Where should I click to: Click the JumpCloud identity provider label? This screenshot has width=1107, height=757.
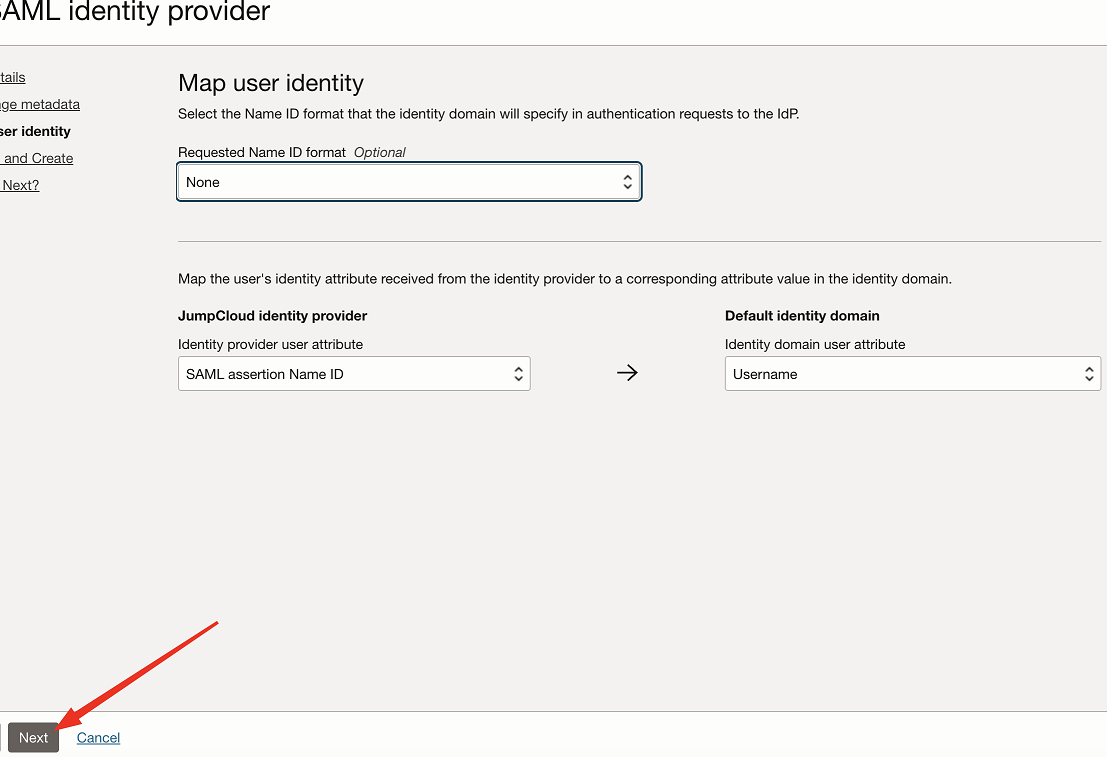click(273, 316)
